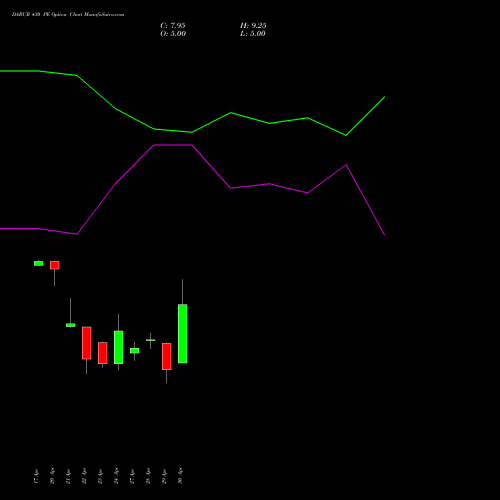Select the red candle for 23 Apr
The image size is (500, 500).
103,353
